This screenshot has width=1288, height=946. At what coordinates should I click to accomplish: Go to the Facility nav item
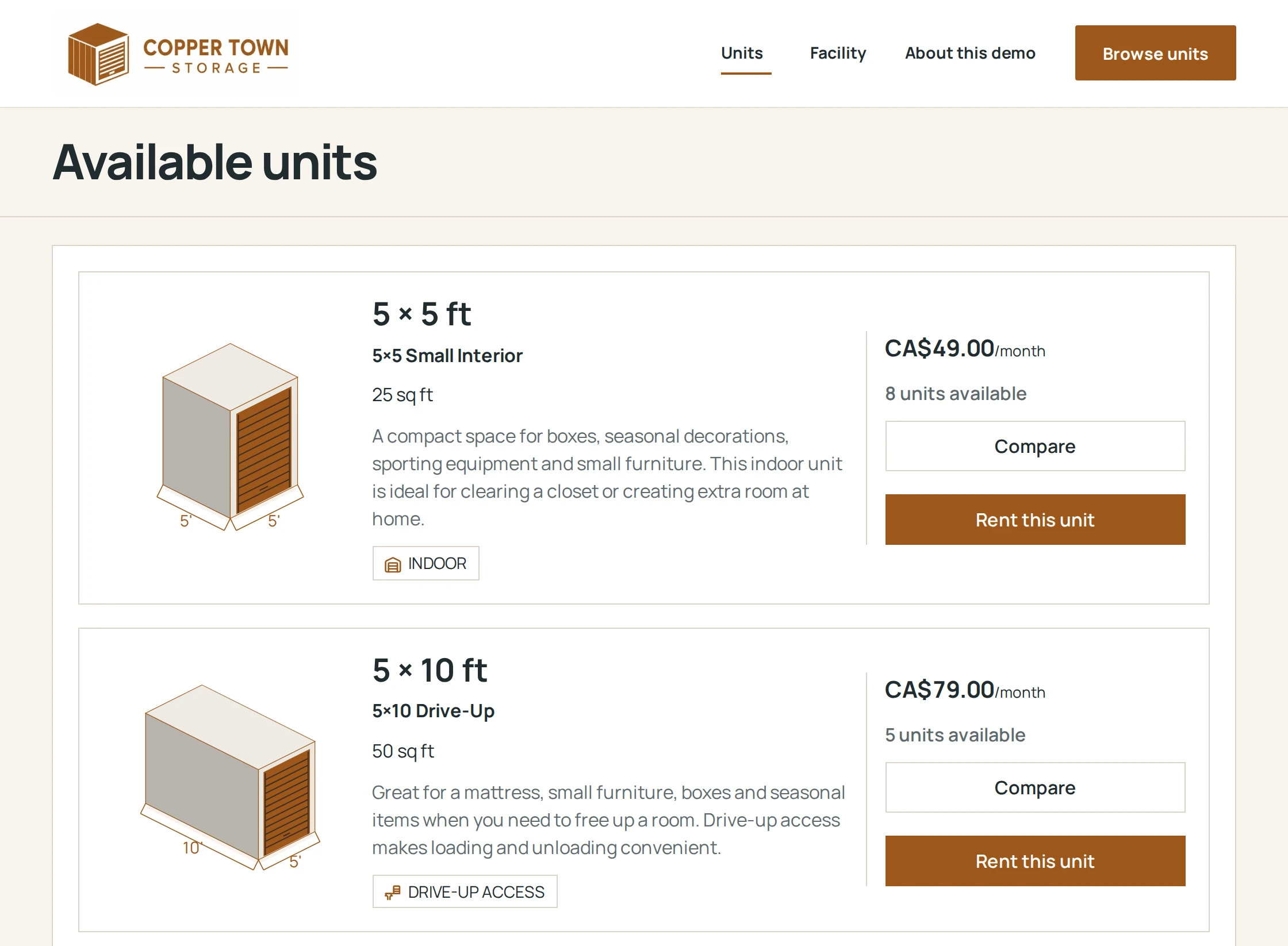[838, 53]
